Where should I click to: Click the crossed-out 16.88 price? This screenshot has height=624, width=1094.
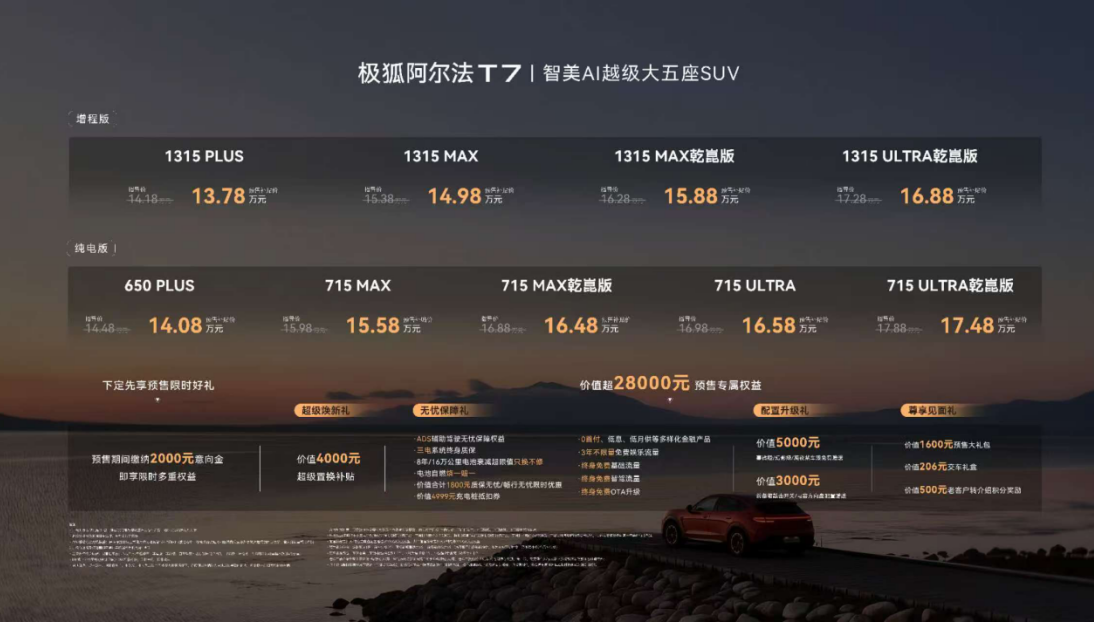(x=502, y=328)
